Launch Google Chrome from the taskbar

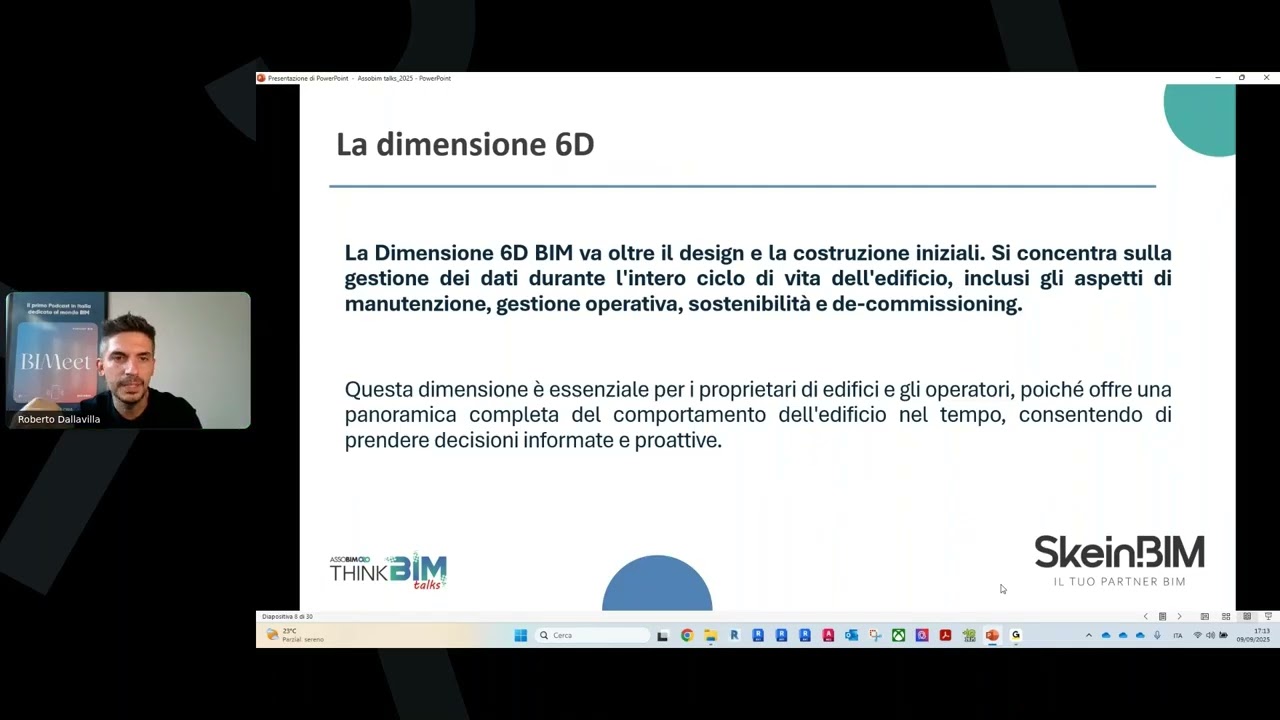(x=687, y=635)
